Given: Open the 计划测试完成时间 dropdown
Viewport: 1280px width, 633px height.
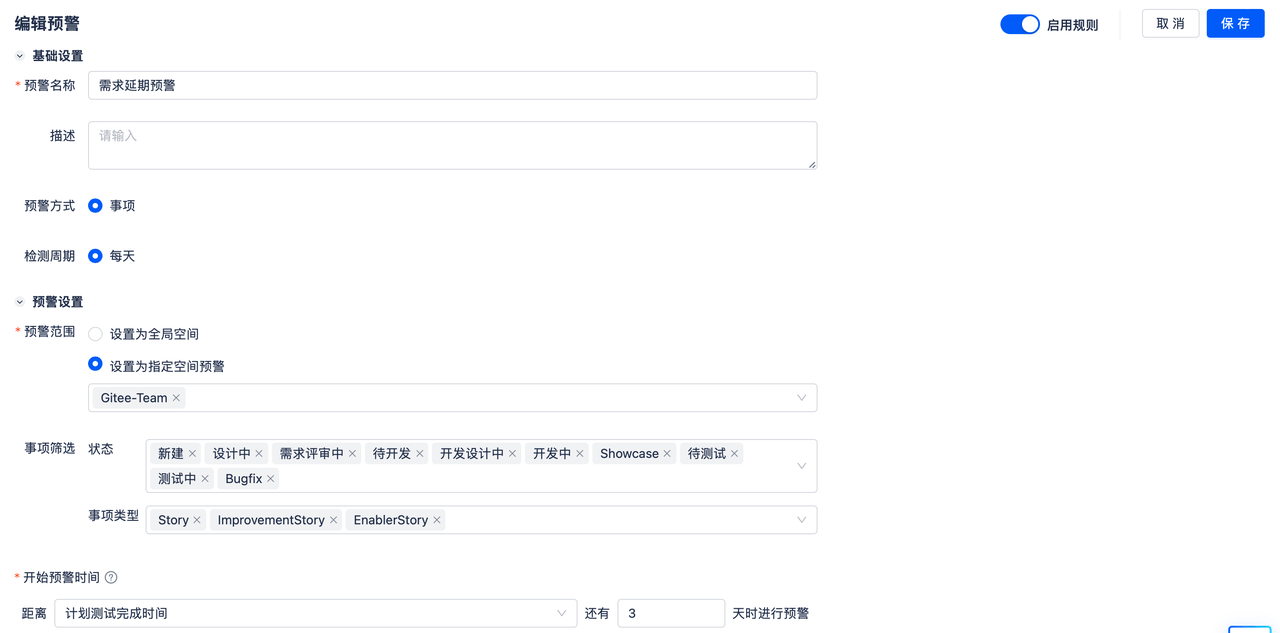Looking at the screenshot, I should 315,613.
